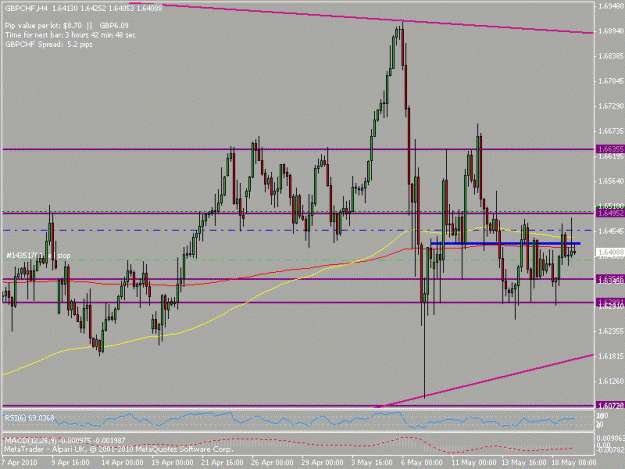Click the 1.61815 price axis label
The height and width of the screenshot is (469, 625).
(x=610, y=356)
